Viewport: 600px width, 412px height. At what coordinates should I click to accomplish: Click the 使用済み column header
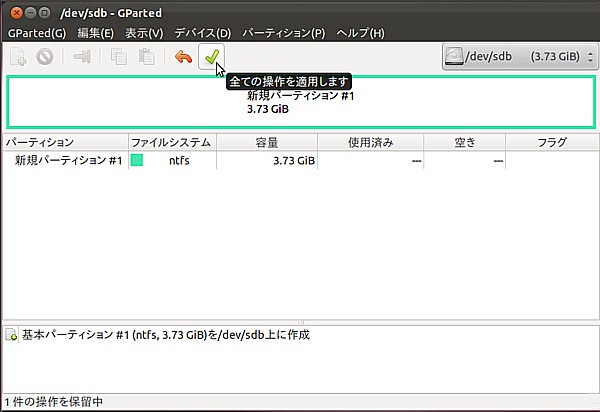pyautogui.click(x=370, y=142)
